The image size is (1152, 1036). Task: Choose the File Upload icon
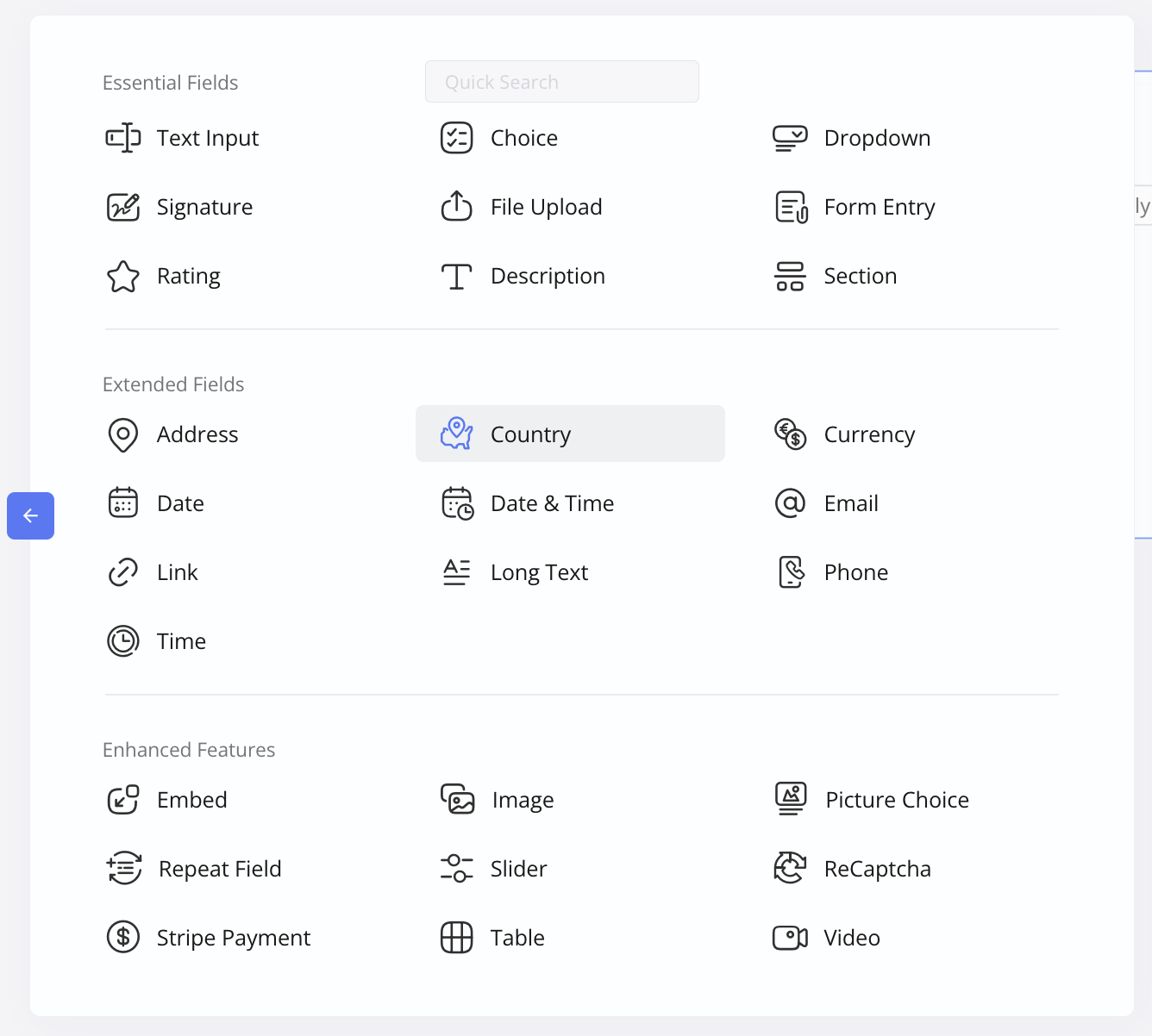(457, 207)
